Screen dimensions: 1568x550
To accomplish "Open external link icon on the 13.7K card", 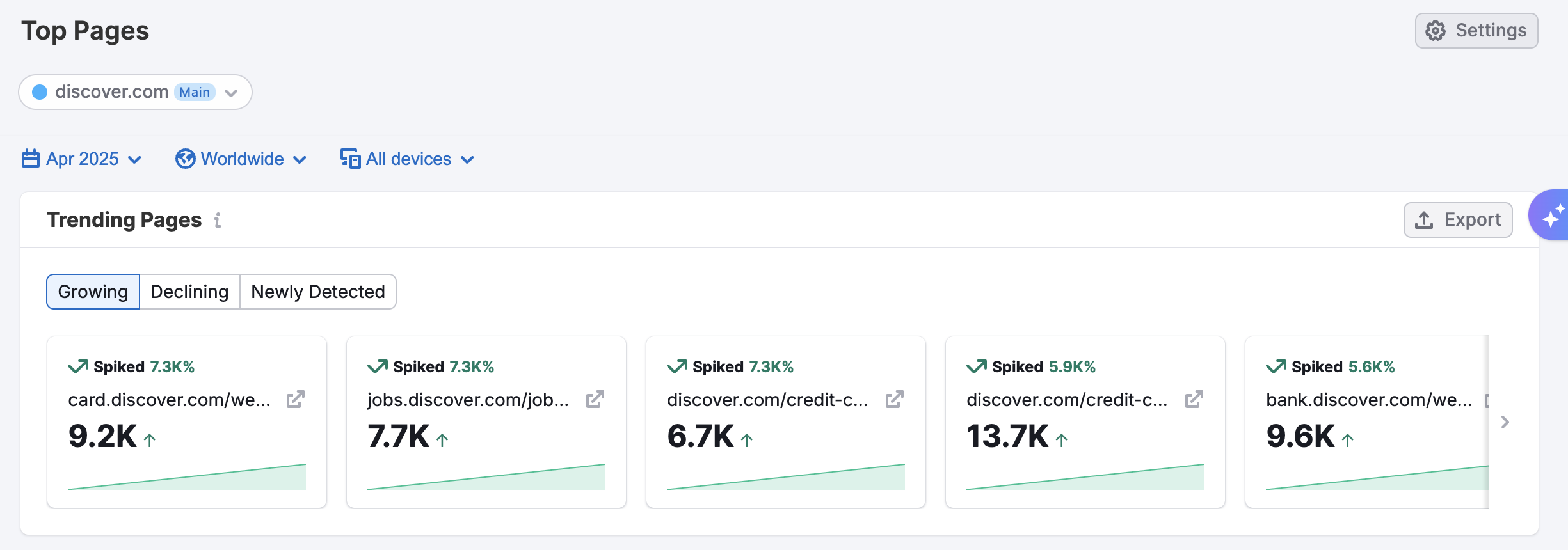I will (1194, 400).
